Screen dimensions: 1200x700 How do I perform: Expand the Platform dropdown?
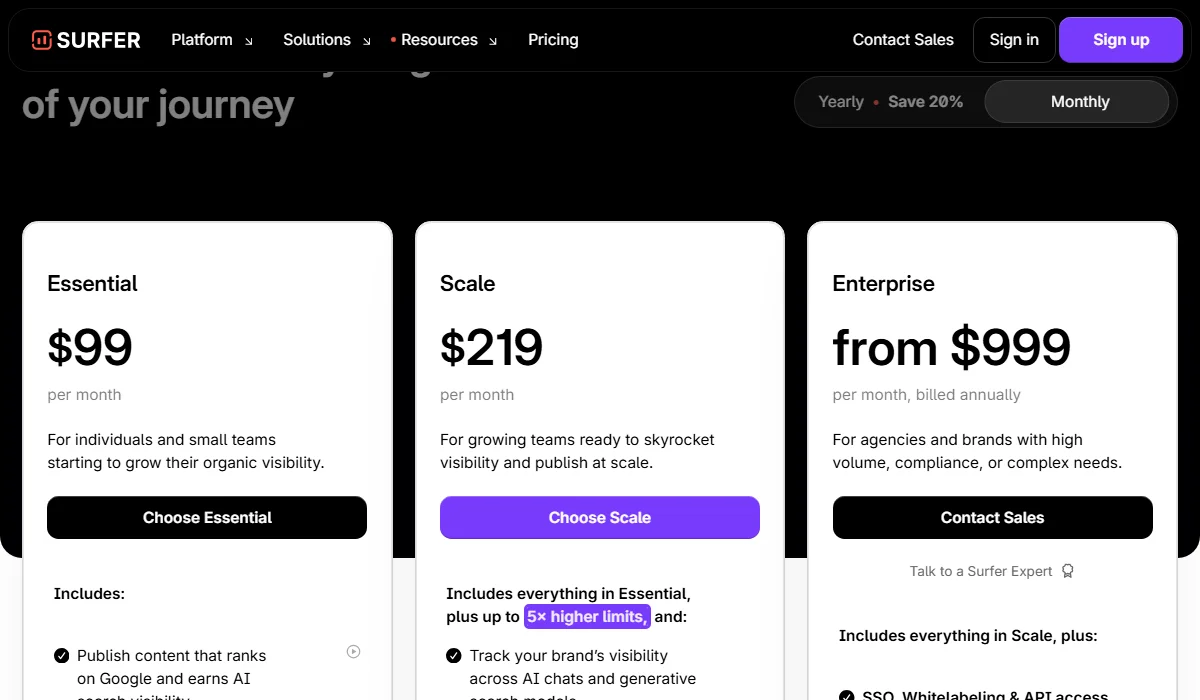[x=210, y=40]
